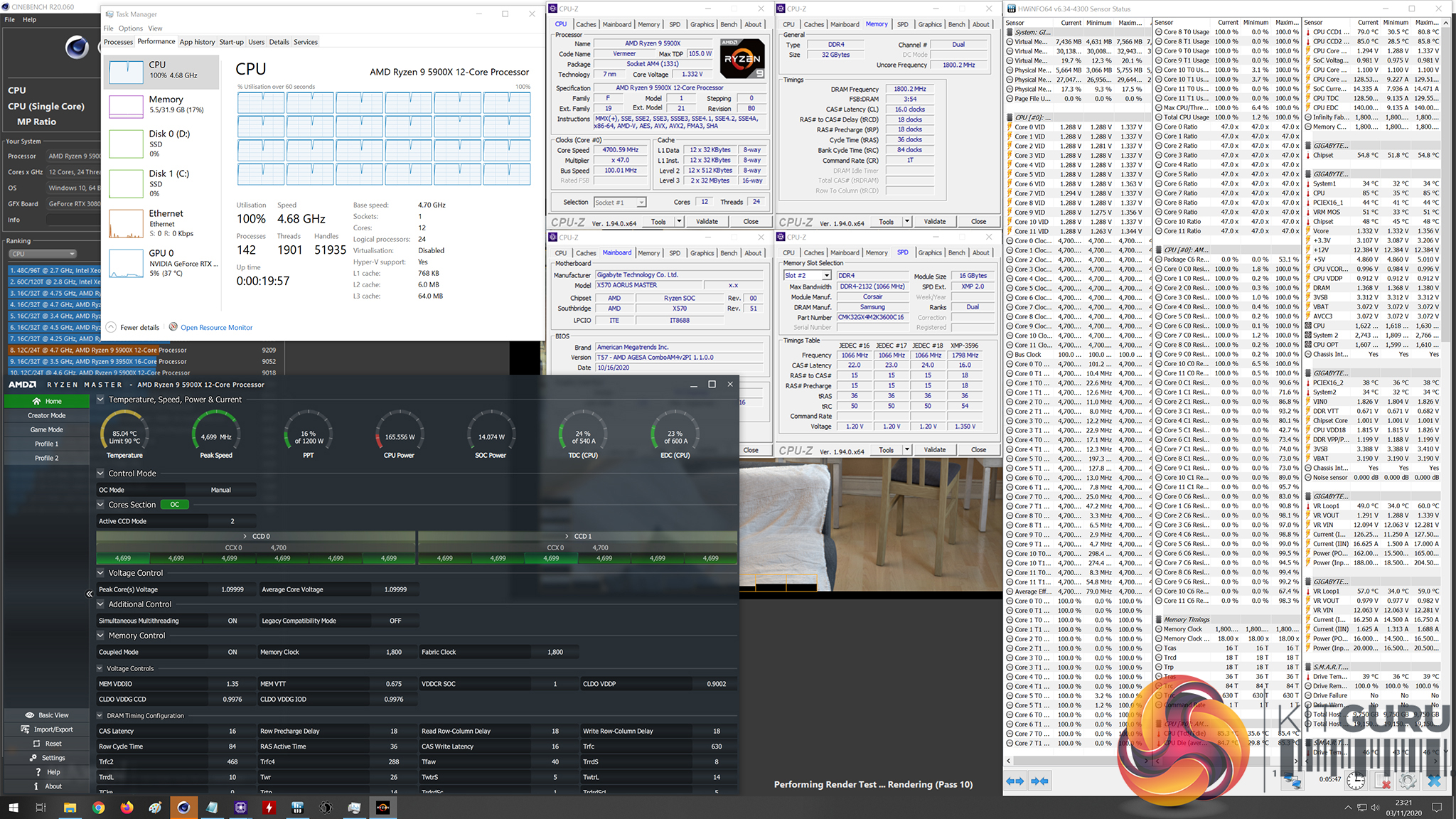Open HWiNFO settings gear icon
Viewport: 1456px width, 819px height.
coord(1408,781)
